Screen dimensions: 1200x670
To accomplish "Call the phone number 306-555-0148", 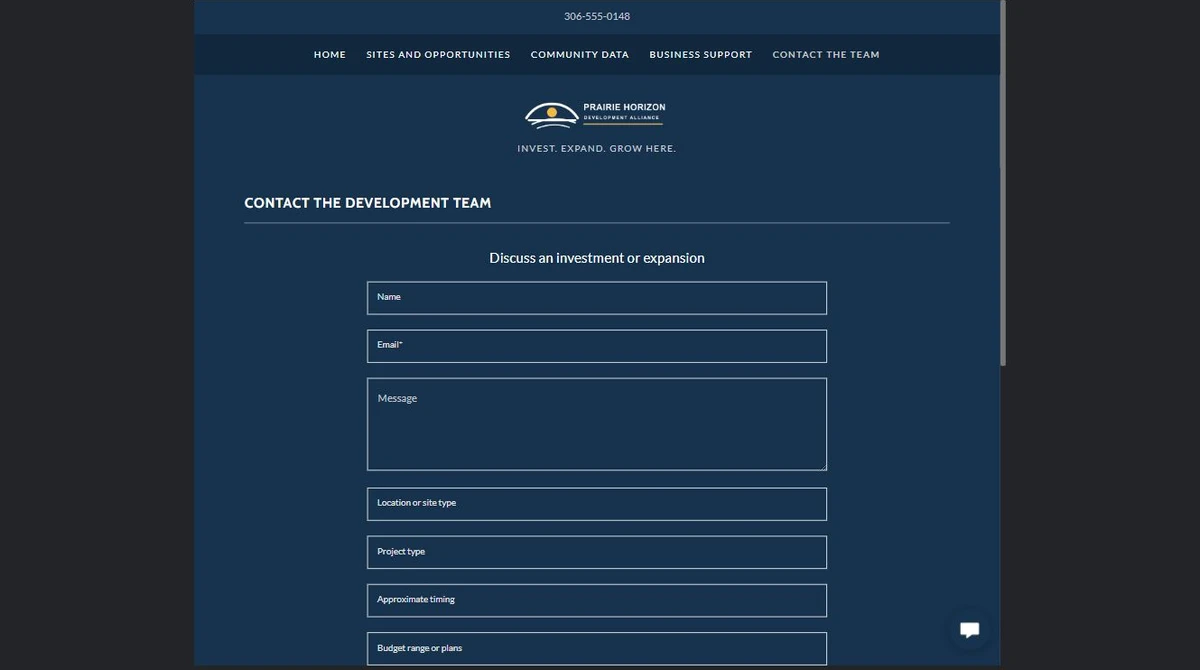I will 597,16.
